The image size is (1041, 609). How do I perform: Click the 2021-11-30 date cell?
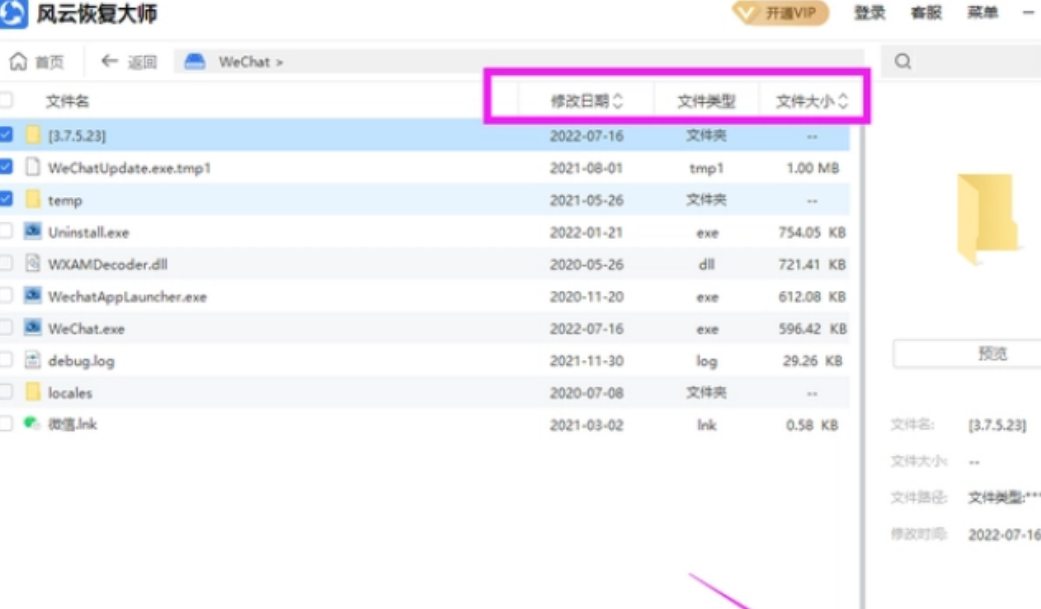pos(586,361)
